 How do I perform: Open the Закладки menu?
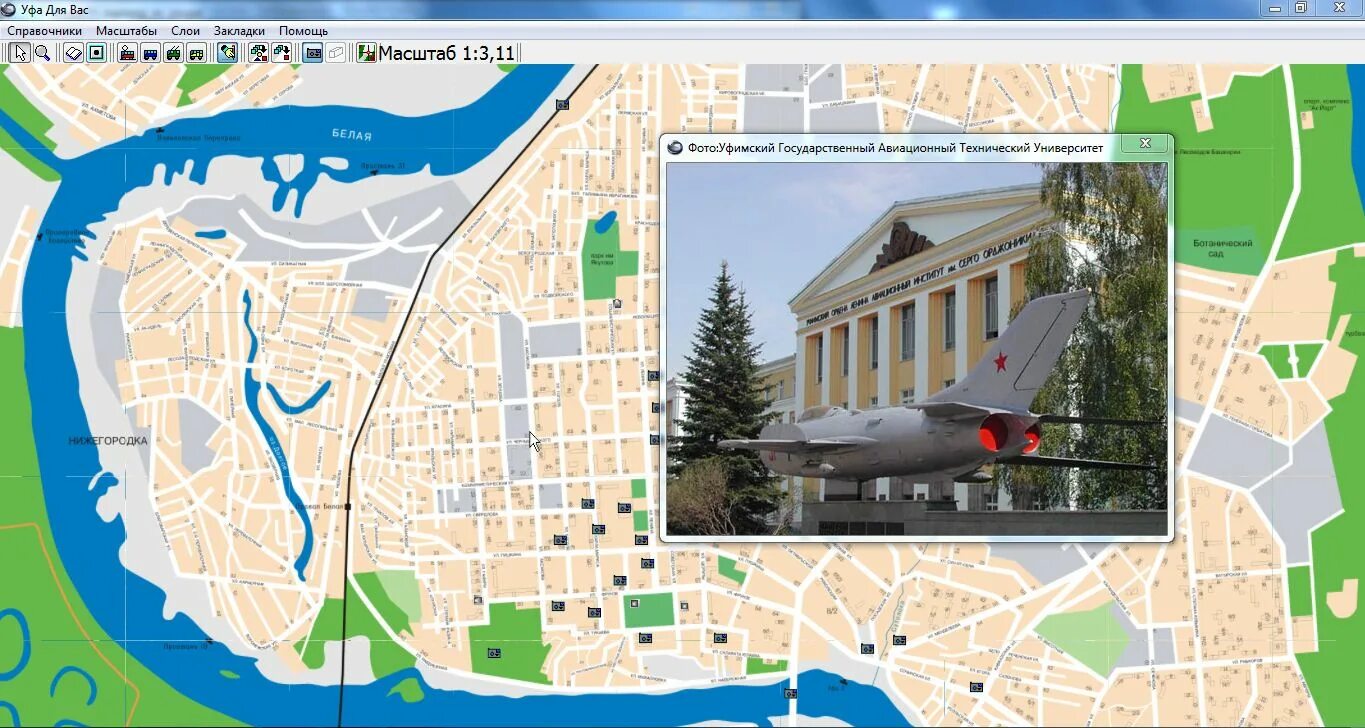pos(240,31)
